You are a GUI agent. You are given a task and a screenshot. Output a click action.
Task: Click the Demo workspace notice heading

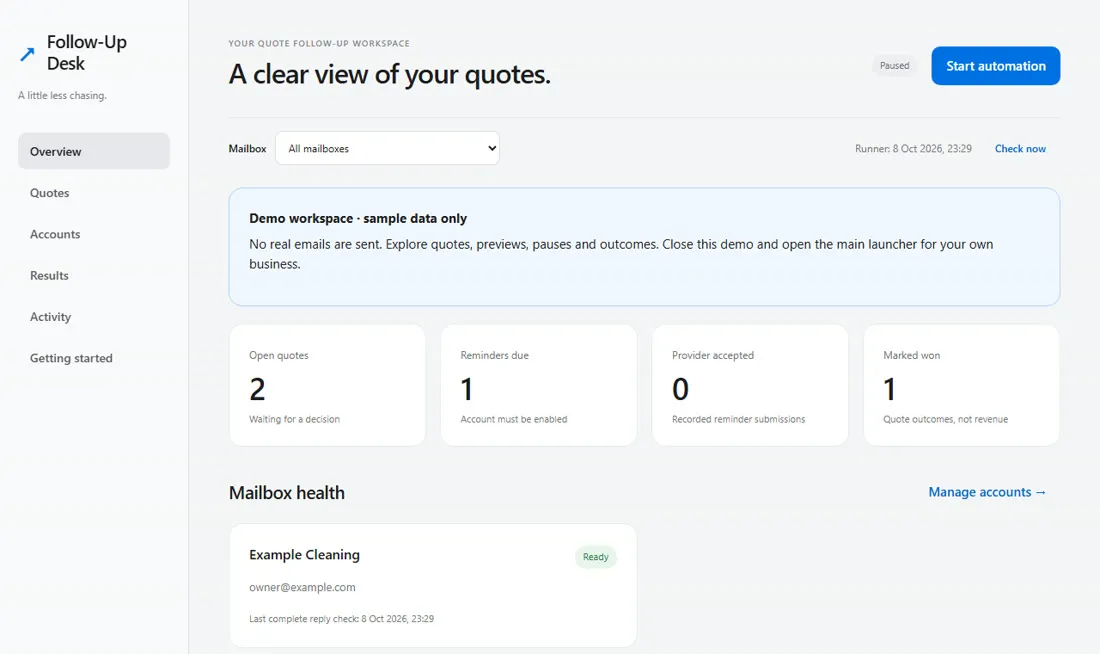click(358, 218)
